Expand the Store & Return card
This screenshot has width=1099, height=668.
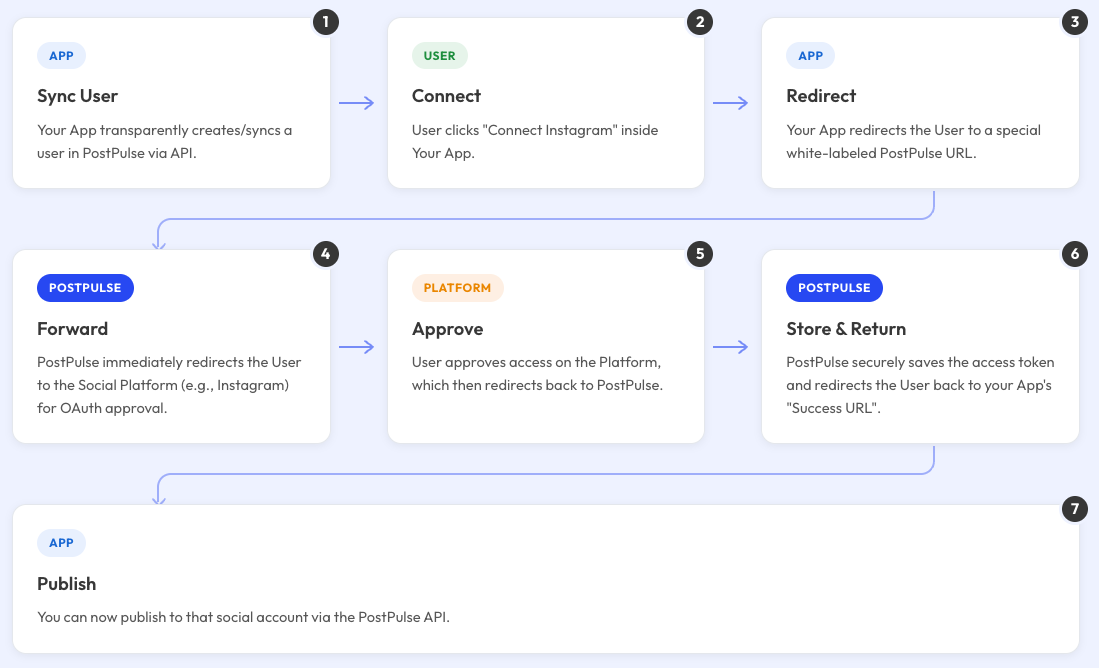920,345
